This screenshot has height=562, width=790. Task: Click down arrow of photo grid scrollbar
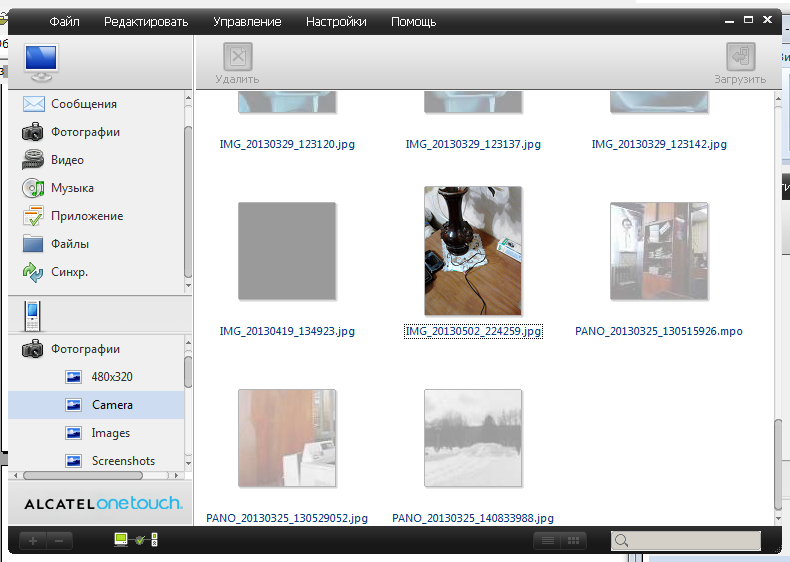pyautogui.click(x=778, y=518)
